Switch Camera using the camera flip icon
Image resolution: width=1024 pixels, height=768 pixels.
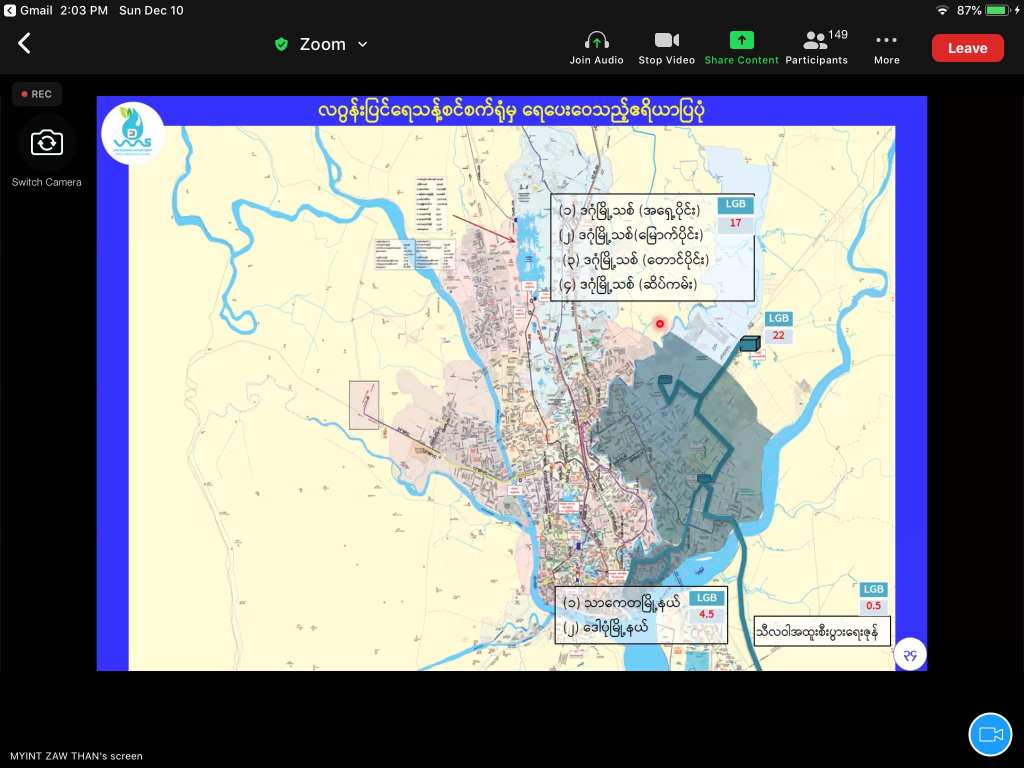[x=46, y=144]
